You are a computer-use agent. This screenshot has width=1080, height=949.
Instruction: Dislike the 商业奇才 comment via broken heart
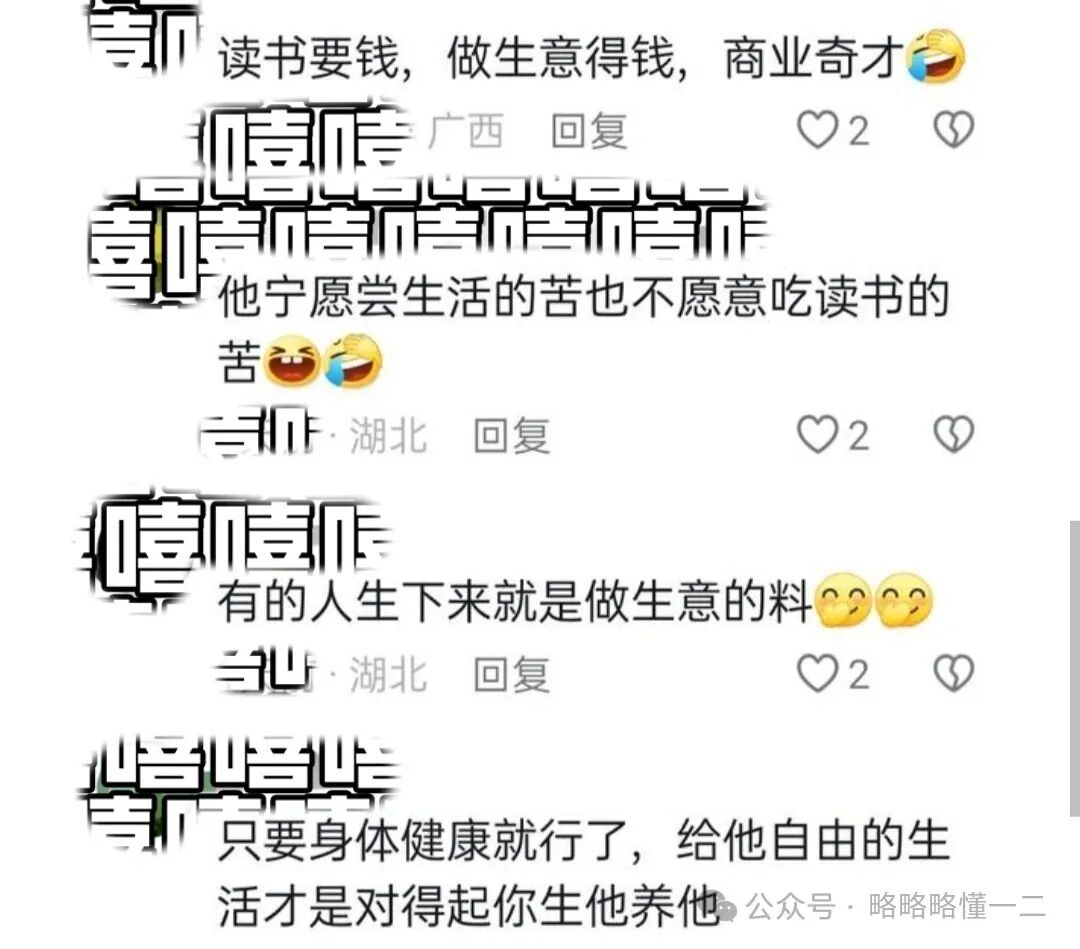click(x=954, y=129)
